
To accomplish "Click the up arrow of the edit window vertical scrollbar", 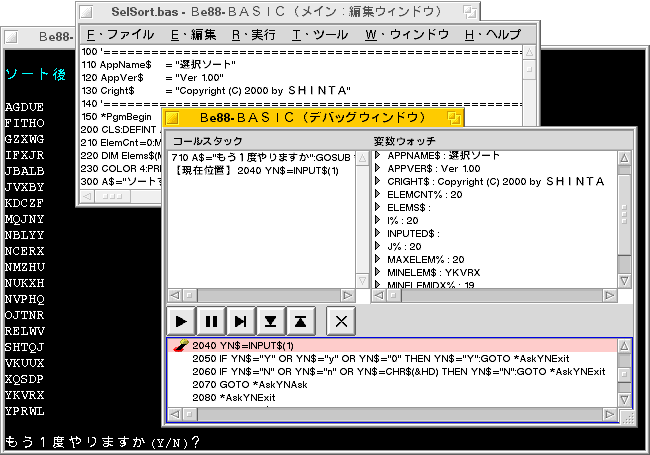I will pos(529,53).
